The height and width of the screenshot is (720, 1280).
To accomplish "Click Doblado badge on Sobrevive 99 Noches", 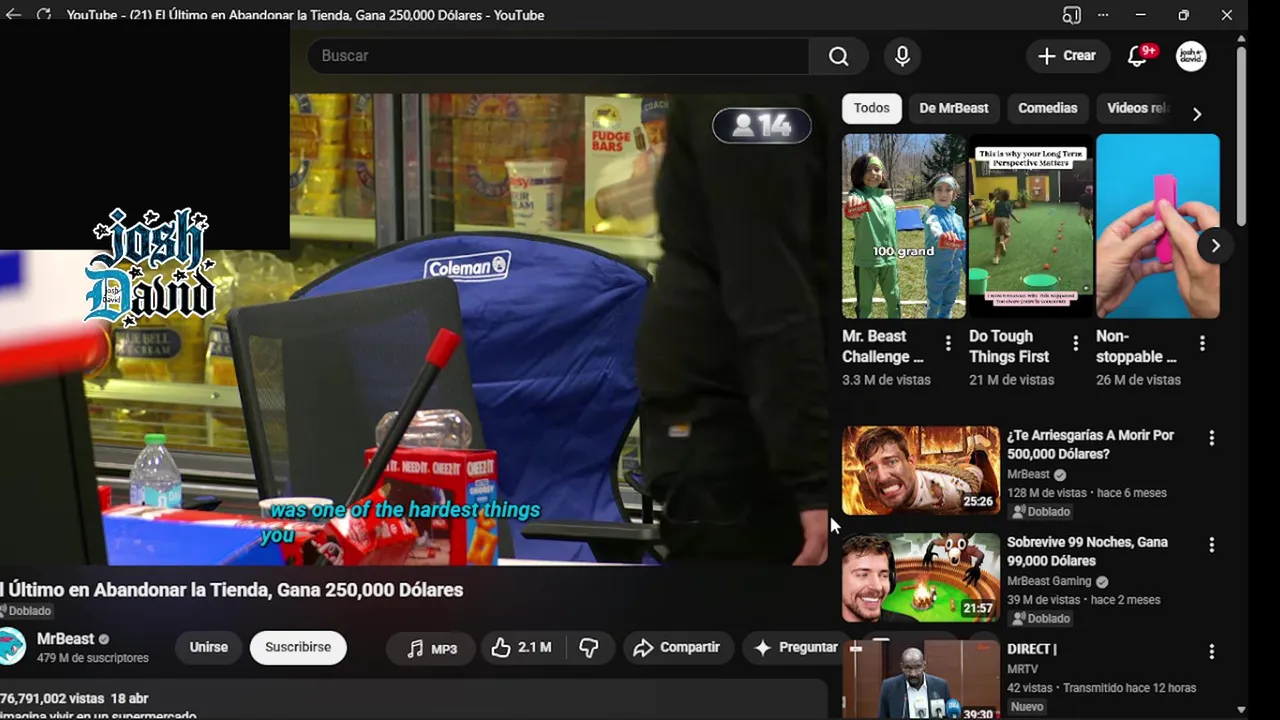I will pyautogui.click(x=1041, y=619).
